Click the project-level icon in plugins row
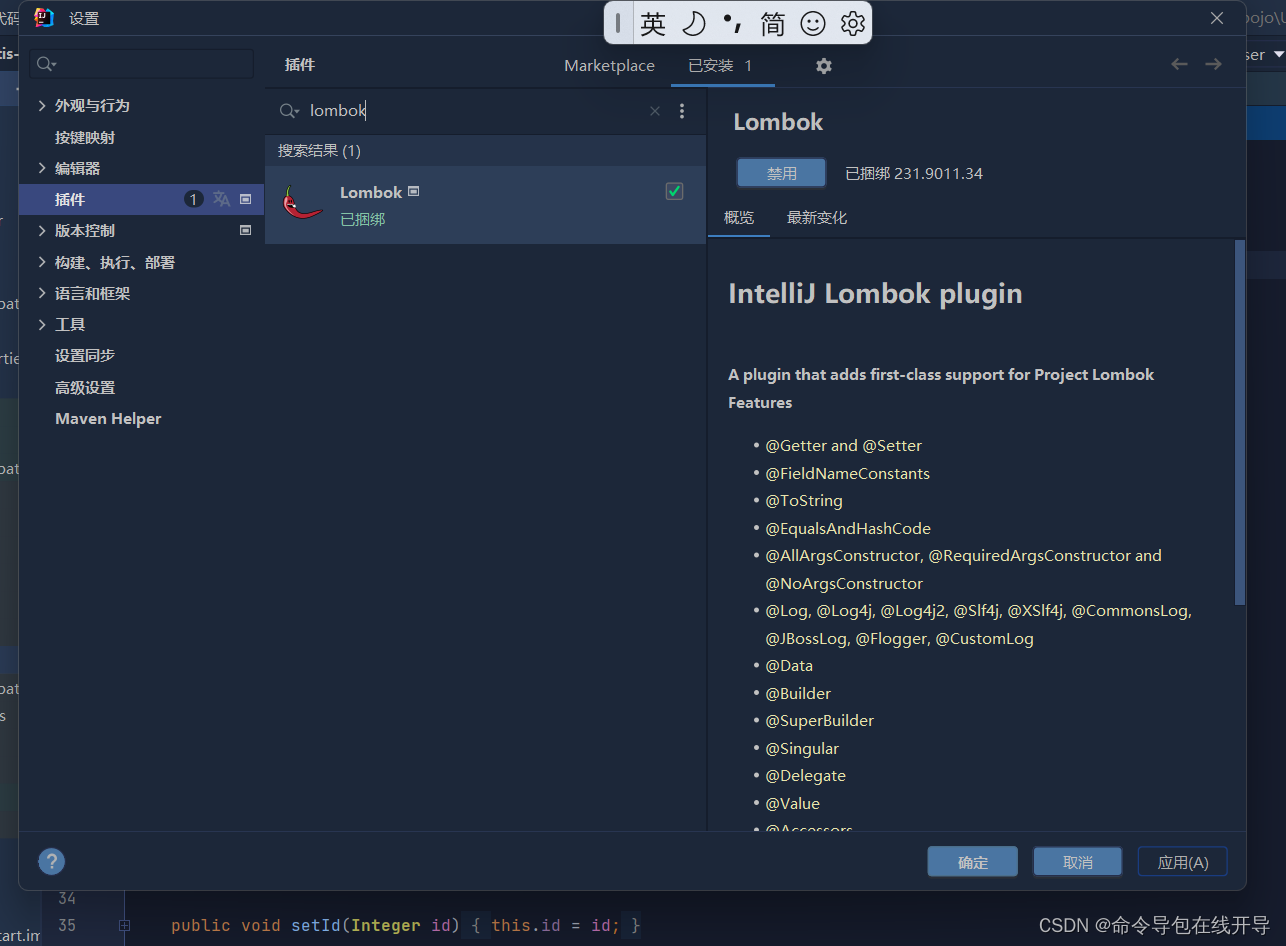 (245, 199)
